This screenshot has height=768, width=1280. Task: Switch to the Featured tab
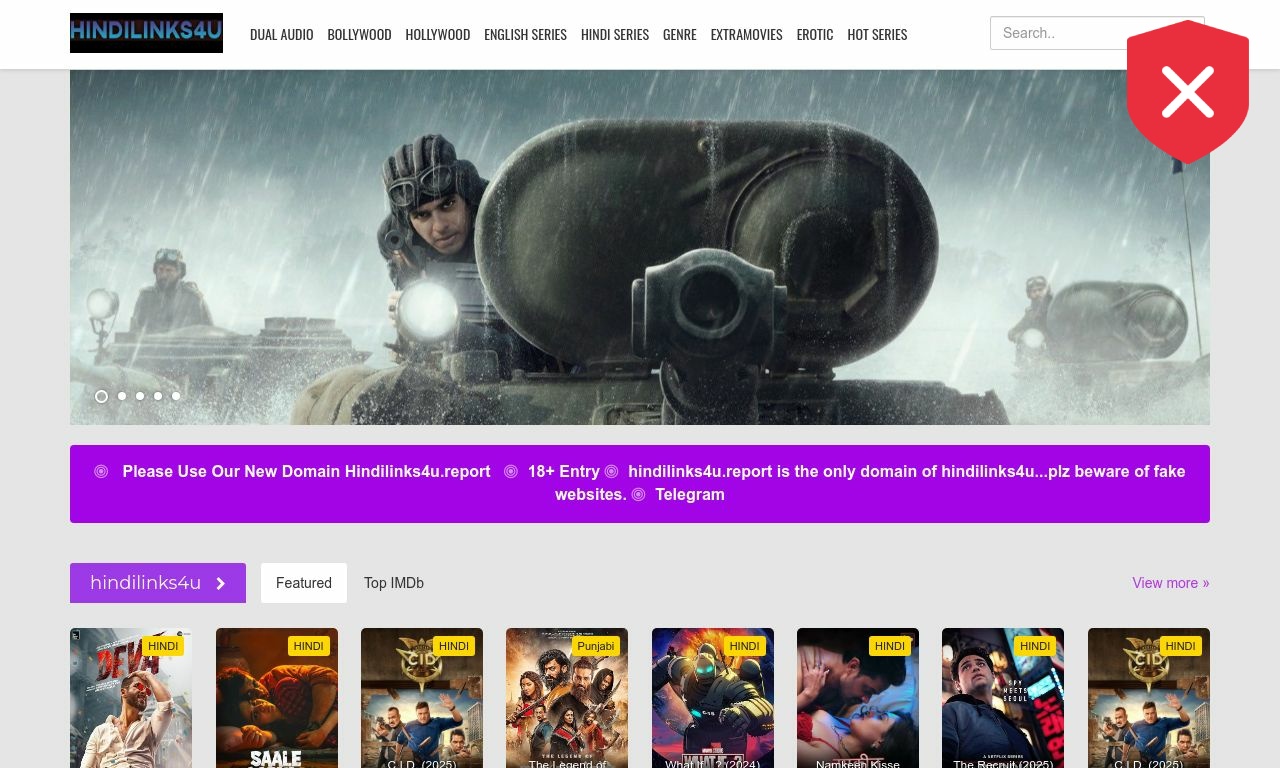pyautogui.click(x=304, y=583)
